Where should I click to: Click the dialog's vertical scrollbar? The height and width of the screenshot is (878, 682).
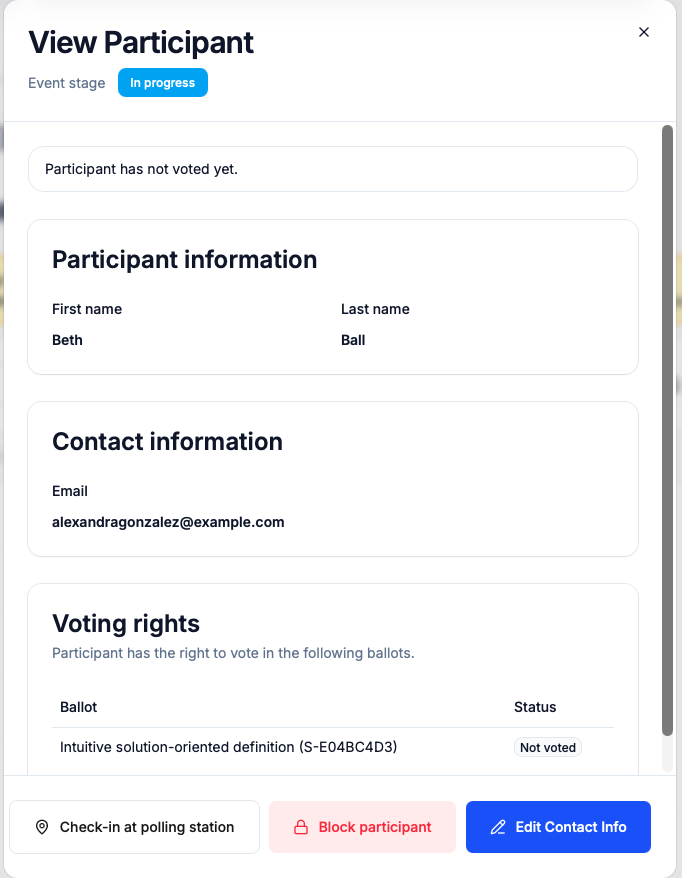667,430
